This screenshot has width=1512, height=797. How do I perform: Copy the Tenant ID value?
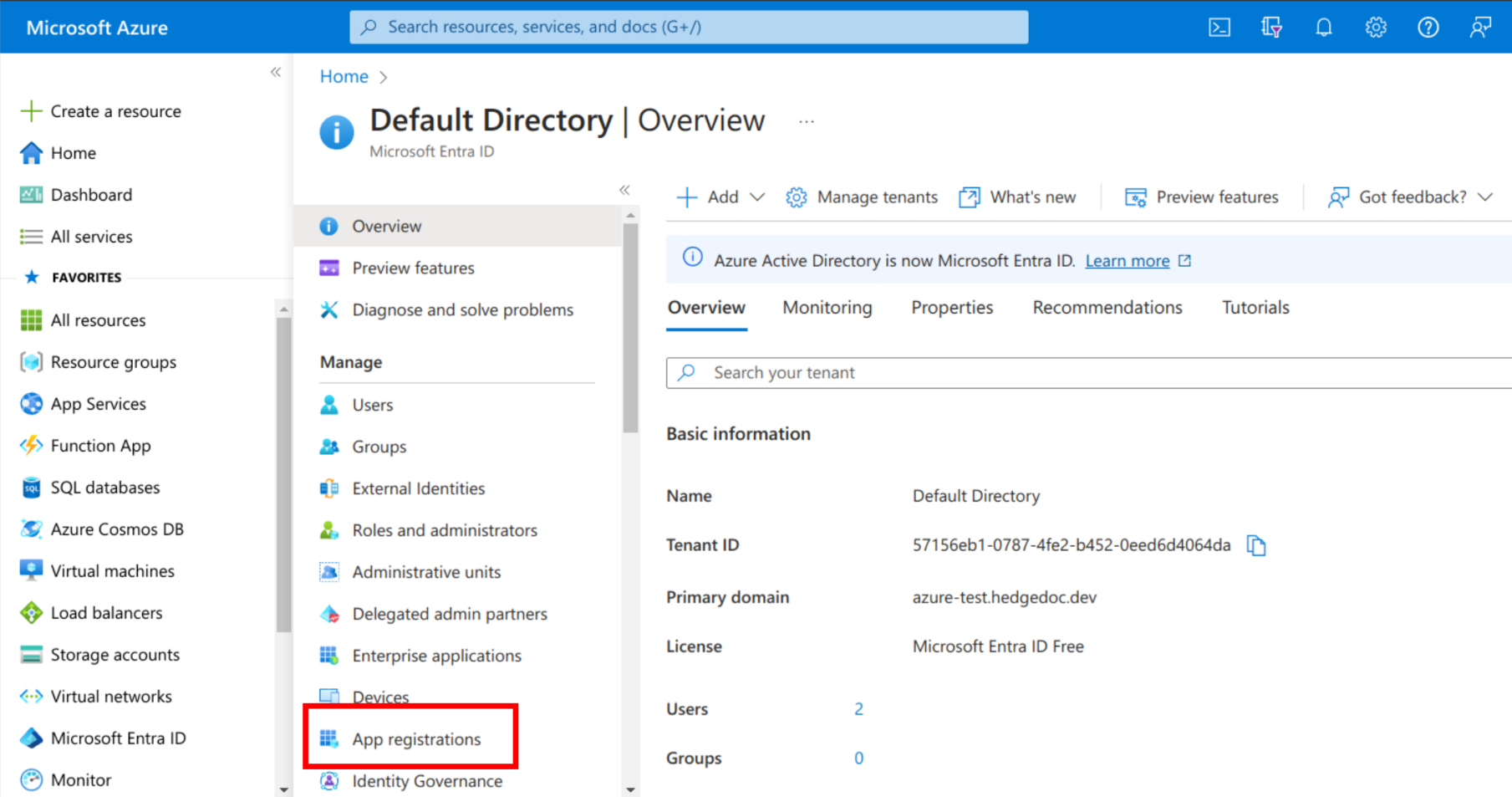pos(1257,545)
